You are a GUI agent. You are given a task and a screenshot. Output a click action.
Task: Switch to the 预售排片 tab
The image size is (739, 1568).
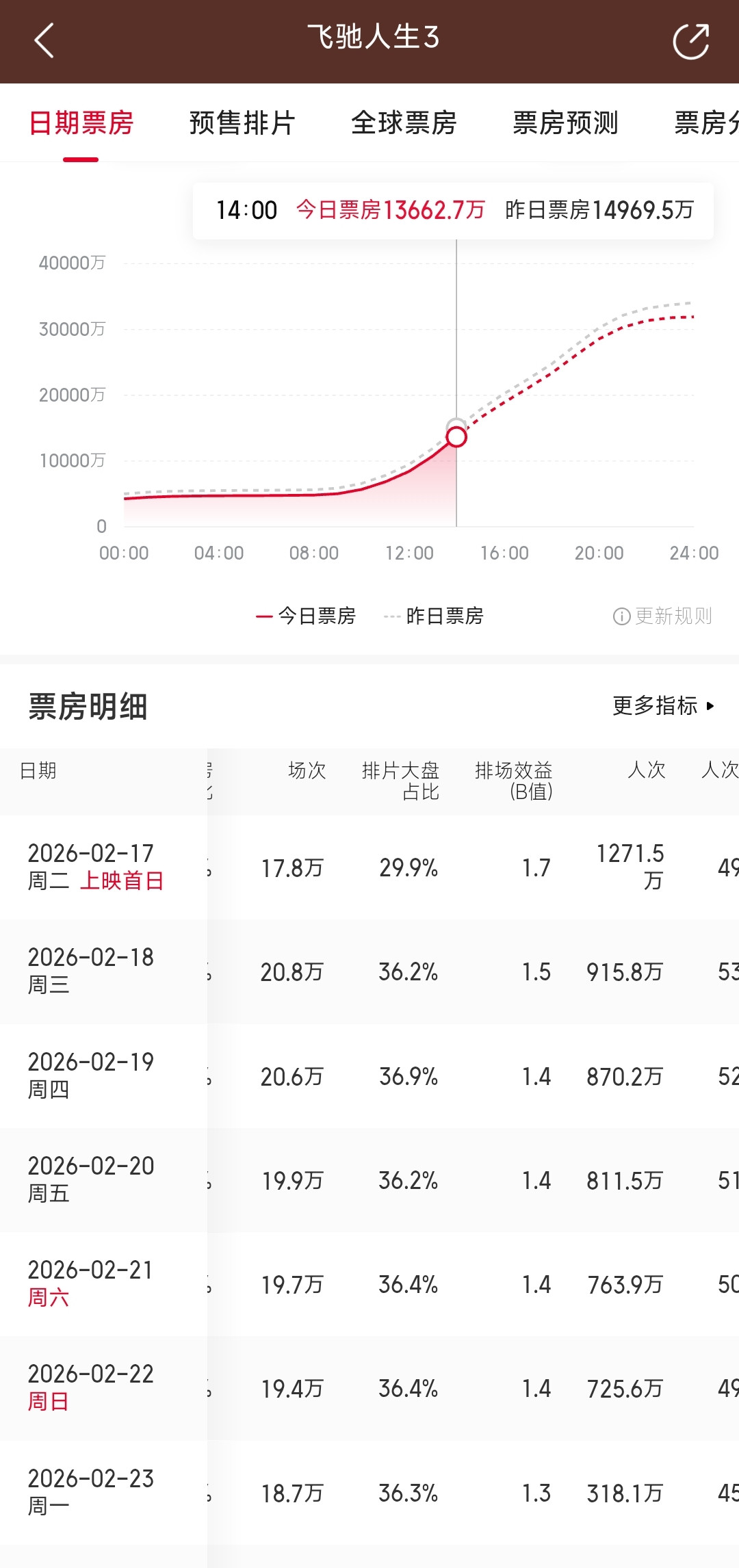tap(242, 123)
